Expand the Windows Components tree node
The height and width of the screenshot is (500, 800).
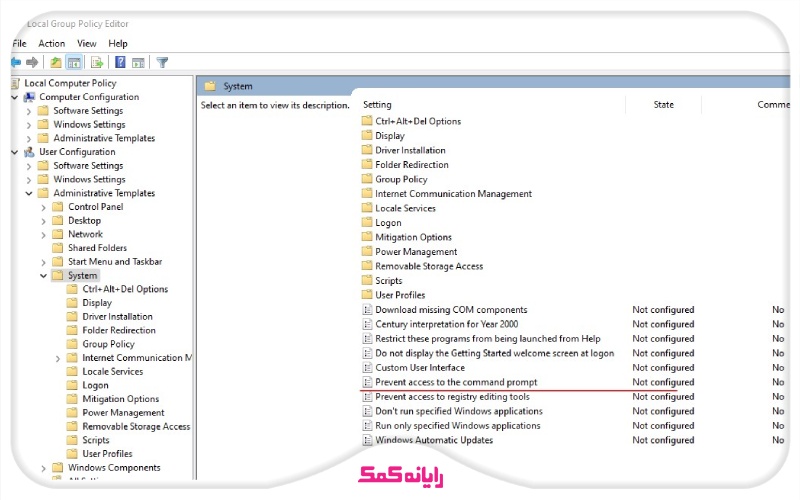pyautogui.click(x=43, y=468)
